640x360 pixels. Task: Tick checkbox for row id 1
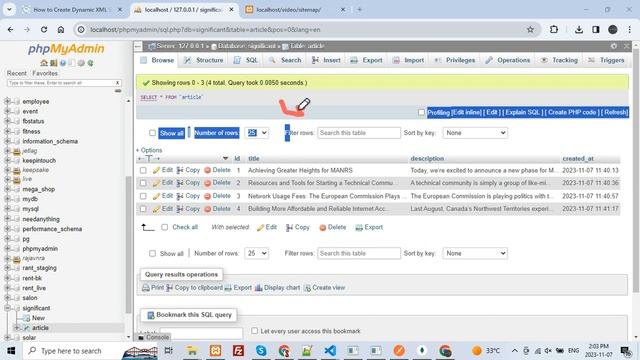click(143, 170)
